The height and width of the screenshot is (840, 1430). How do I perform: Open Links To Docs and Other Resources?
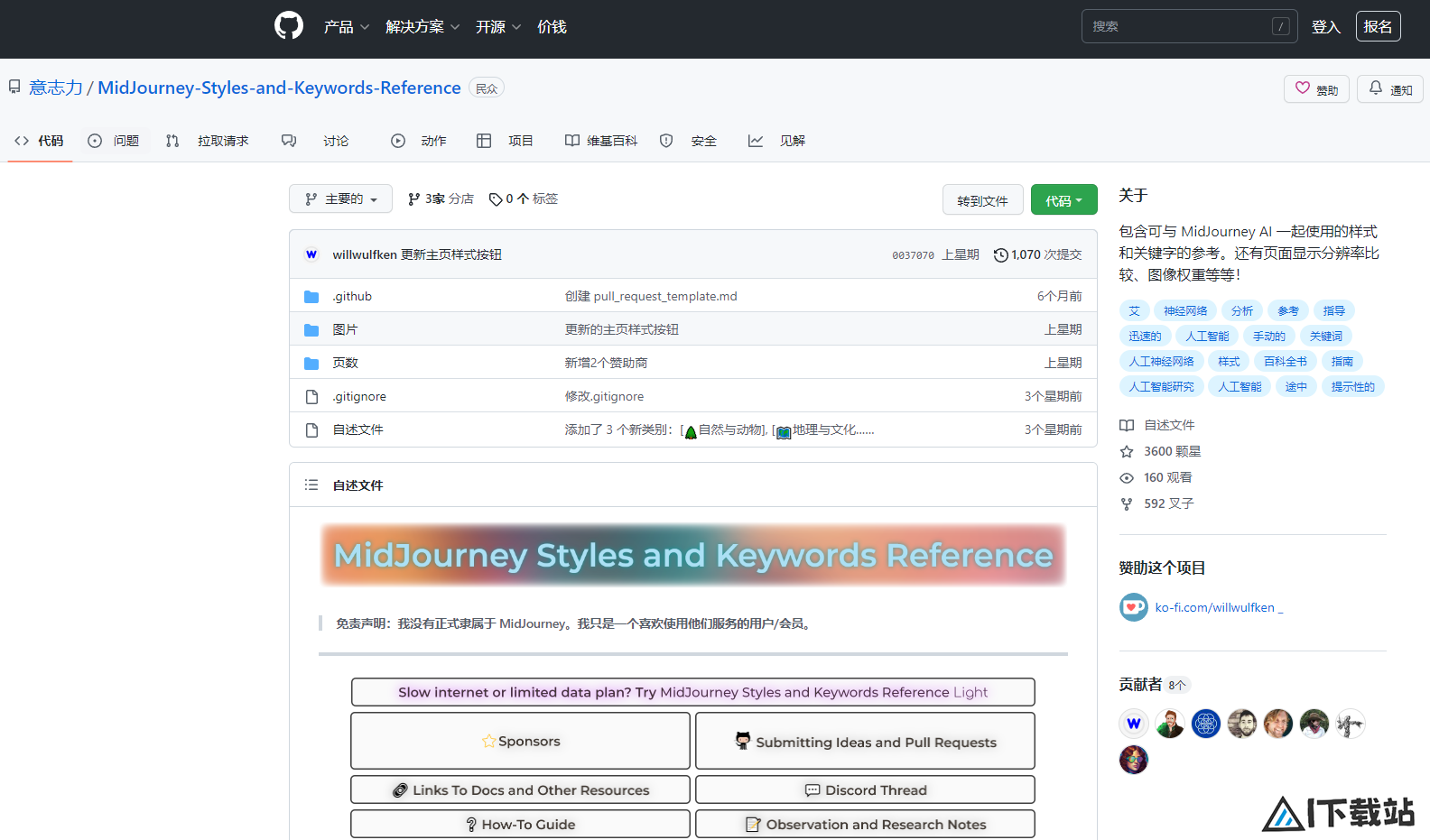click(520, 789)
